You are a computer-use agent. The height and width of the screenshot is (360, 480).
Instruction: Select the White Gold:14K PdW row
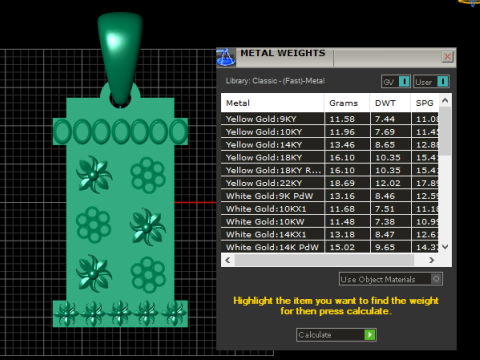pos(330,247)
